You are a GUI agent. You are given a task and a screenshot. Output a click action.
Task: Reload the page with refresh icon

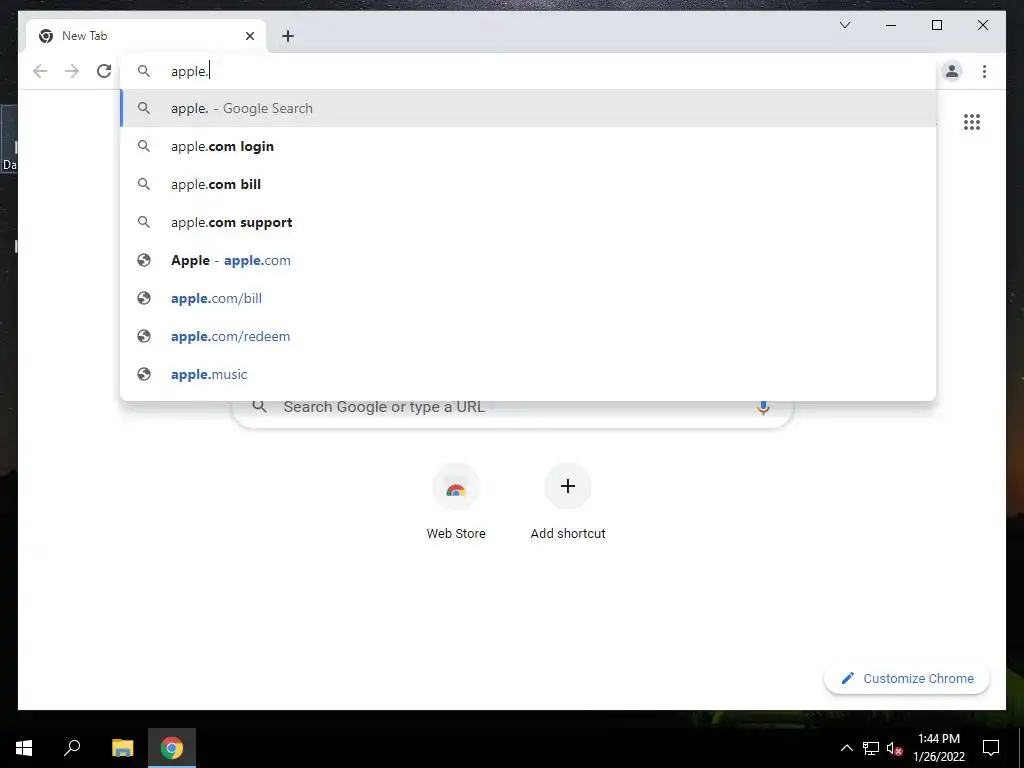tap(104, 71)
